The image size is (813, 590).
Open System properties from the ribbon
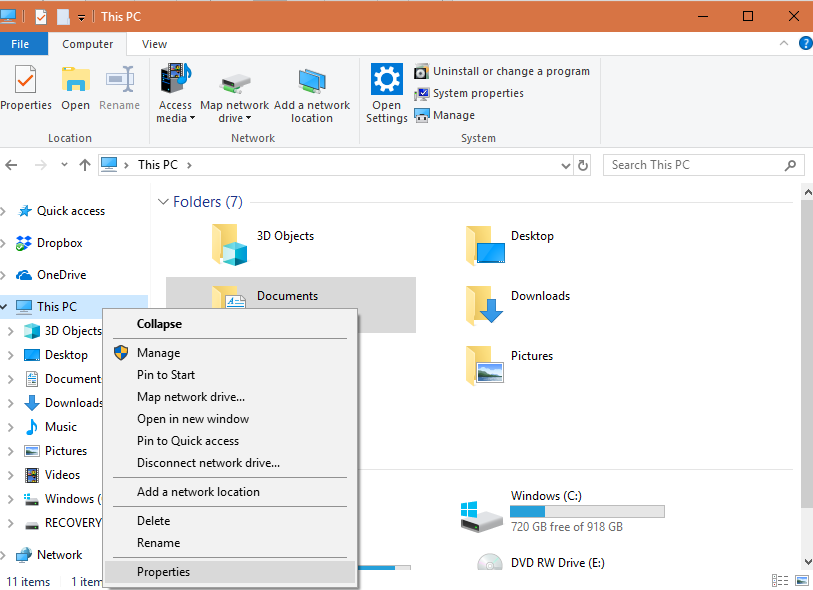click(x=469, y=93)
